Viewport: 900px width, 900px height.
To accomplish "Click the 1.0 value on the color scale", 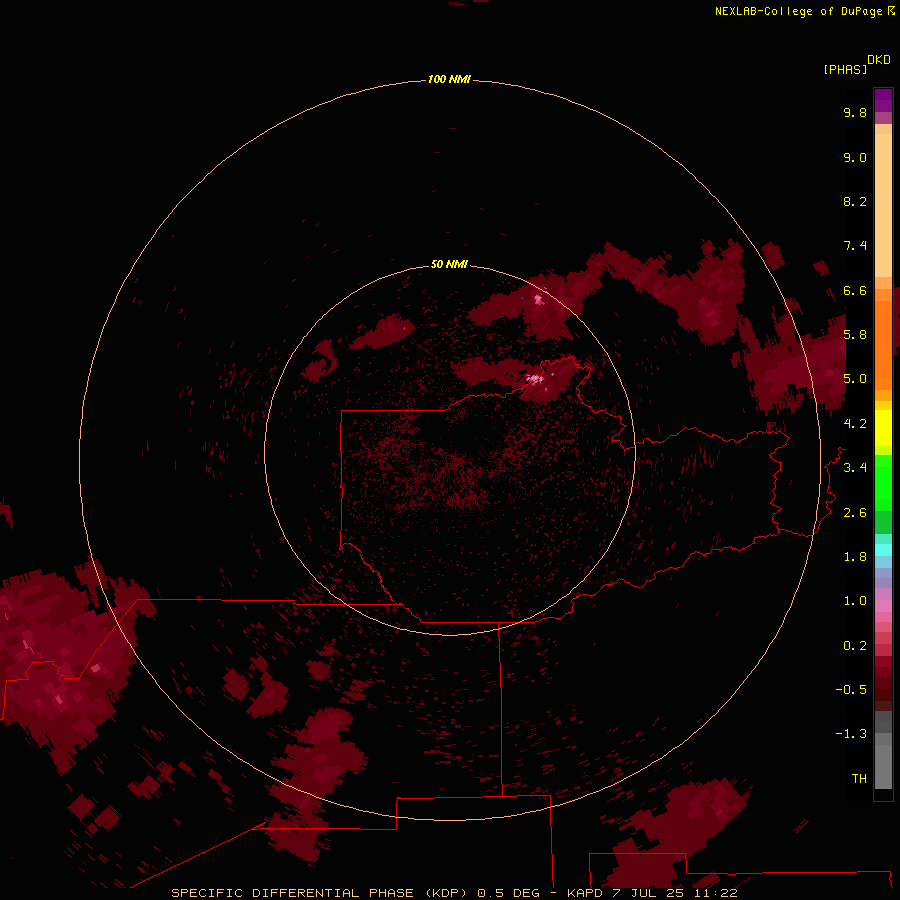I will click(x=855, y=601).
